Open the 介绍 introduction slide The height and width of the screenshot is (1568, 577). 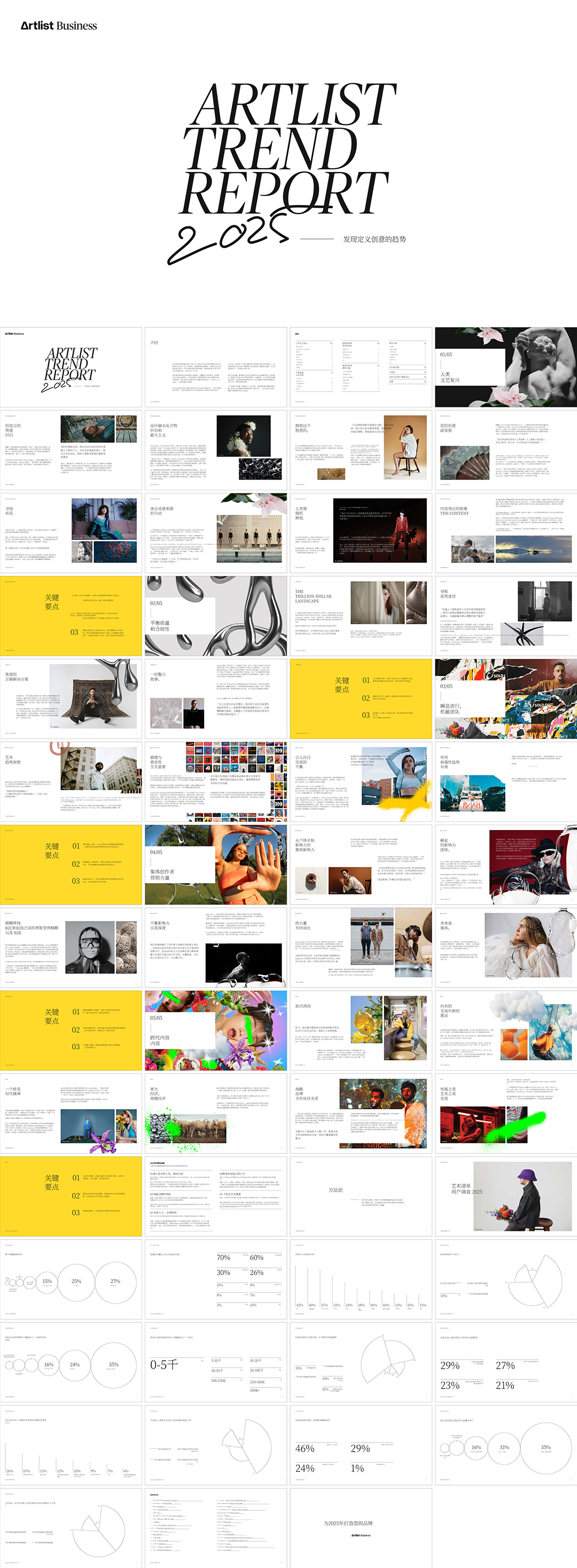(216, 367)
